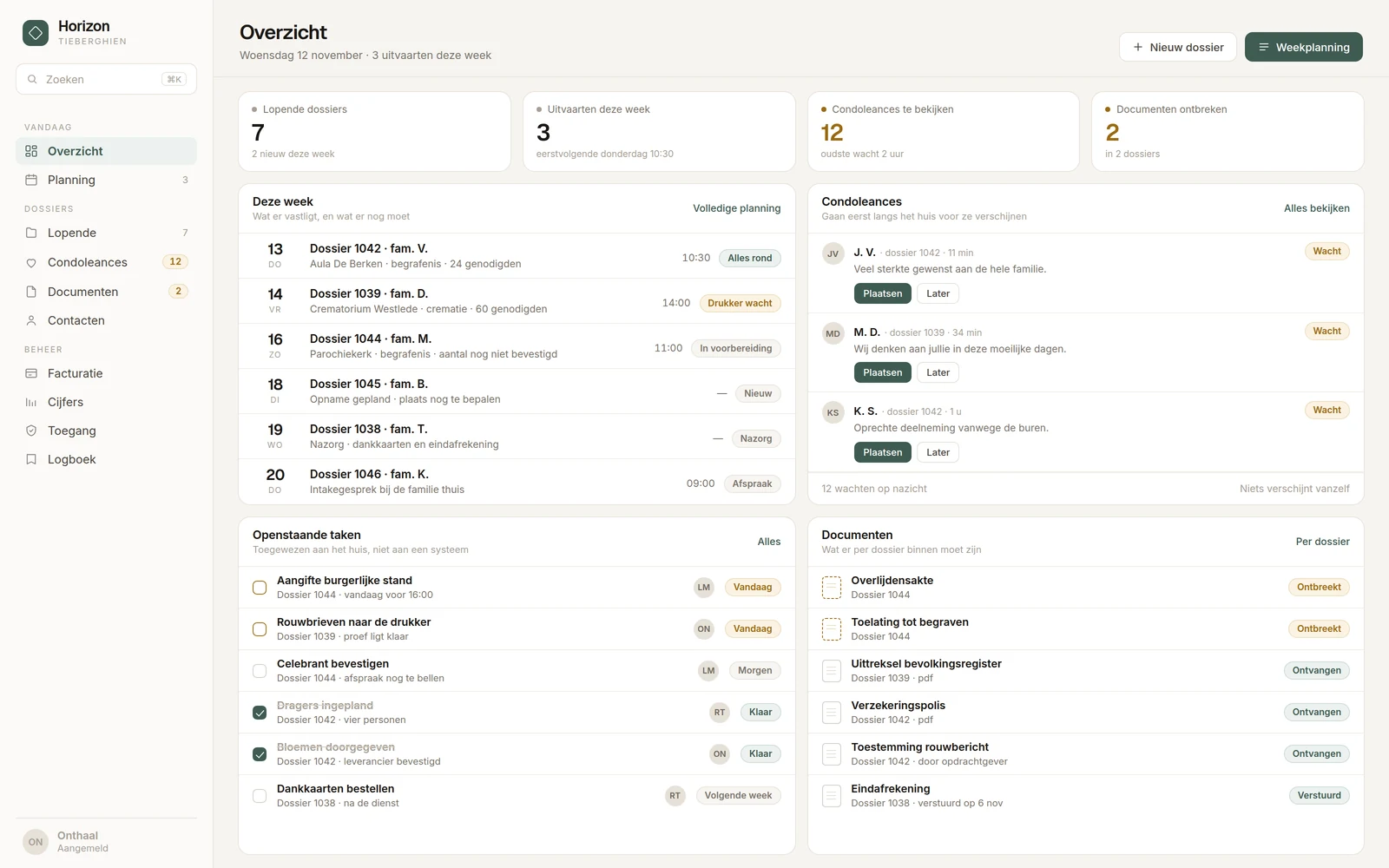
Task: Click the Horizon logo icon
Action: coord(36,33)
